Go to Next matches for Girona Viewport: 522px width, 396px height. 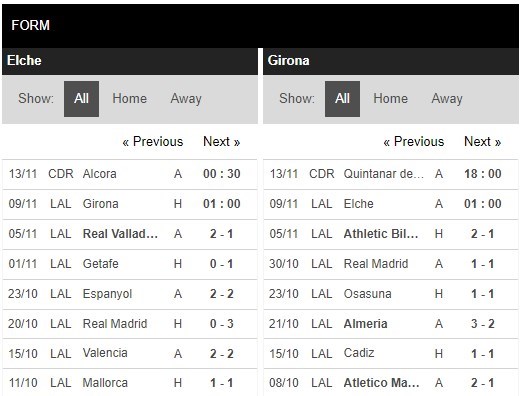pos(483,142)
